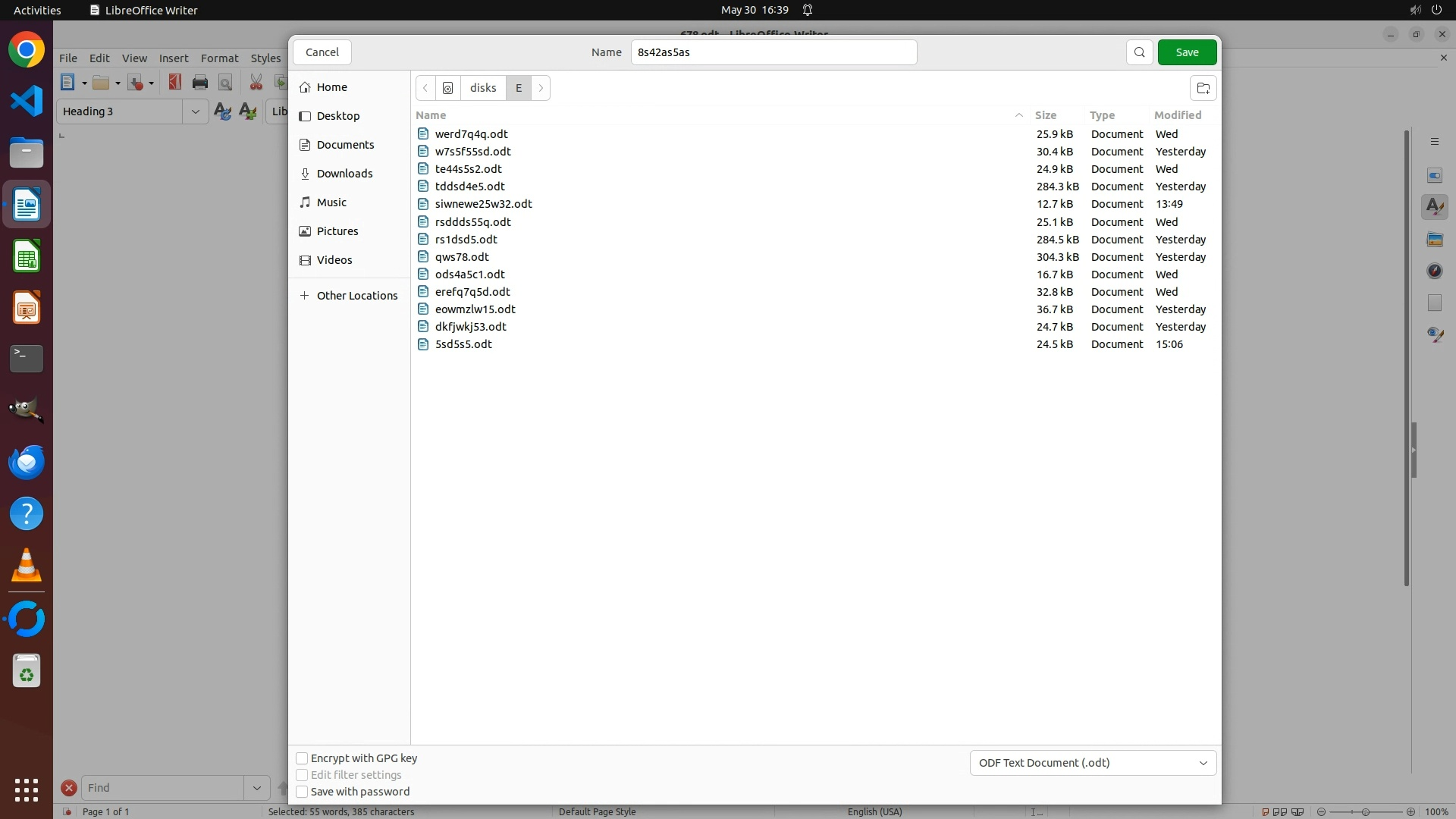Screen dimensions: 1456x819
Task: Click the Print icon in the toolbar
Action: [200, 83]
